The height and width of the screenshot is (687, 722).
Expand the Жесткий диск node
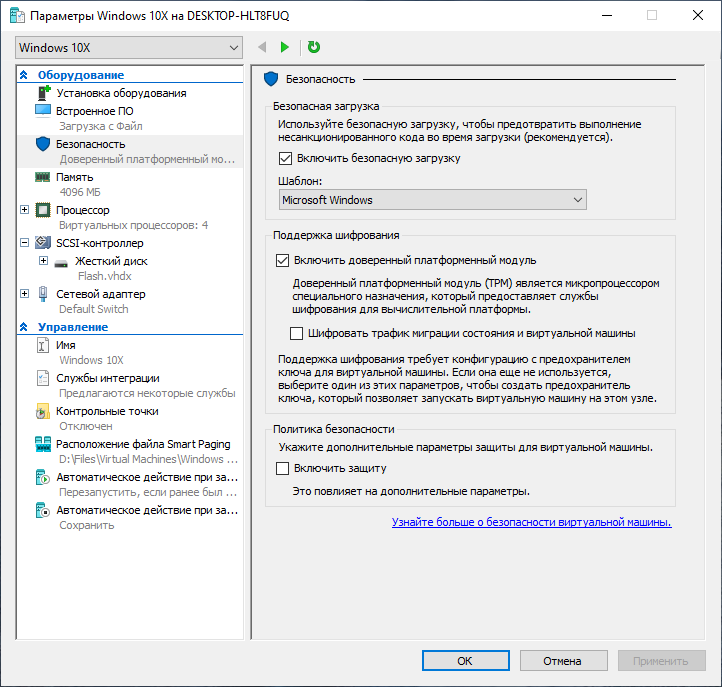tap(43, 261)
